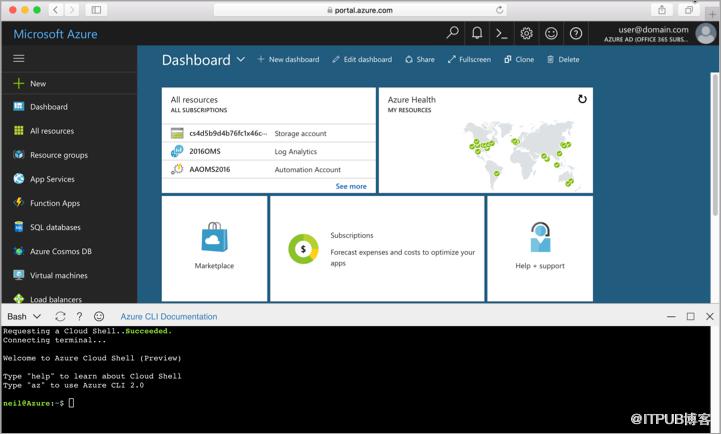This screenshot has height=434, width=721.
Task: Close the Cloud Shell panel
Action: pos(710,316)
